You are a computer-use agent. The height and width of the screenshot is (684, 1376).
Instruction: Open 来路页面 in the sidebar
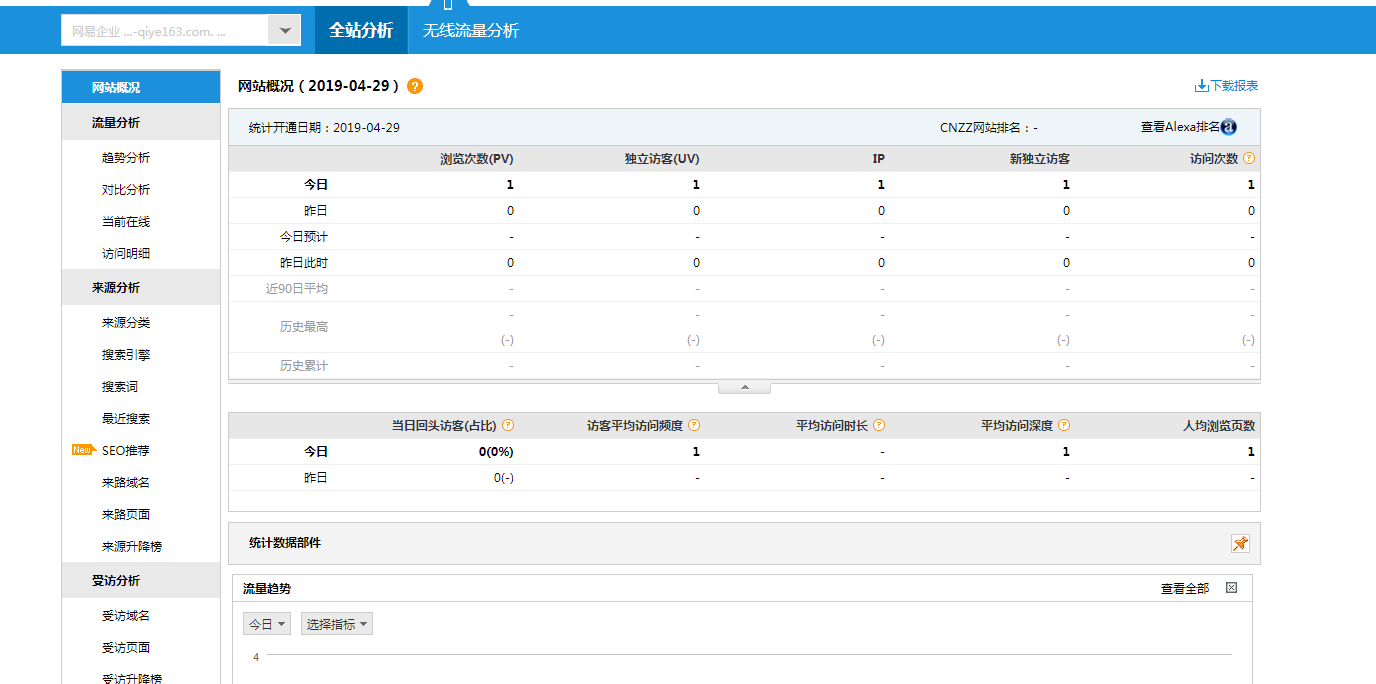tap(126, 515)
